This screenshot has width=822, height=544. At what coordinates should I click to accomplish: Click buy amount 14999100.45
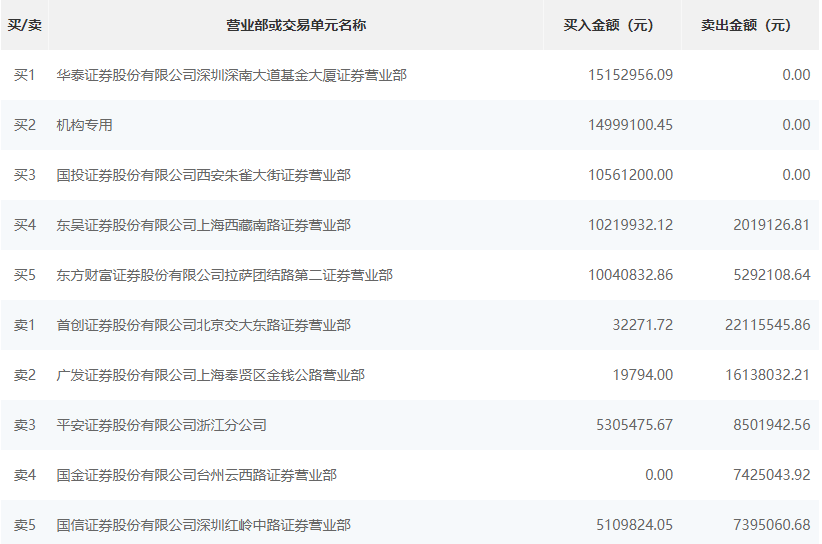pos(630,125)
